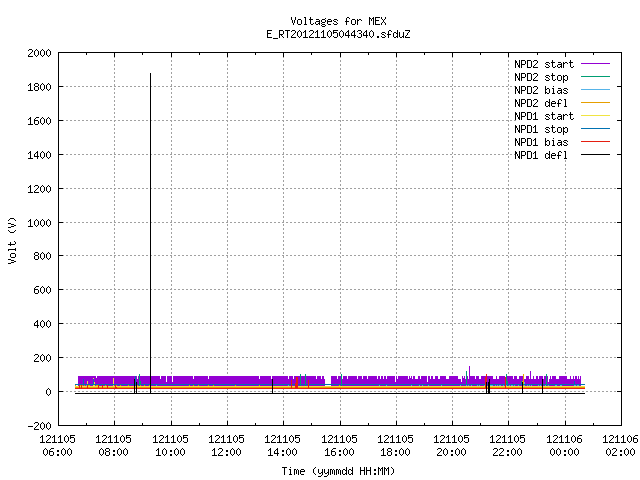This screenshot has width=640, height=480.
Task: Click the light blue NPD2 bias legend line
Action: click(x=595, y=89)
